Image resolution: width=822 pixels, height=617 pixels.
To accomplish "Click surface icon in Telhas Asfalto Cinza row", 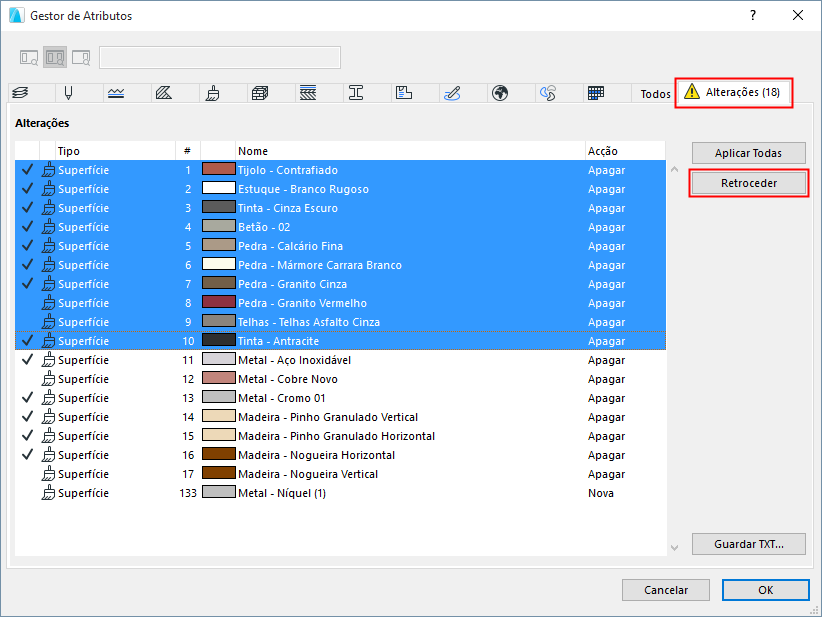I will pos(48,322).
